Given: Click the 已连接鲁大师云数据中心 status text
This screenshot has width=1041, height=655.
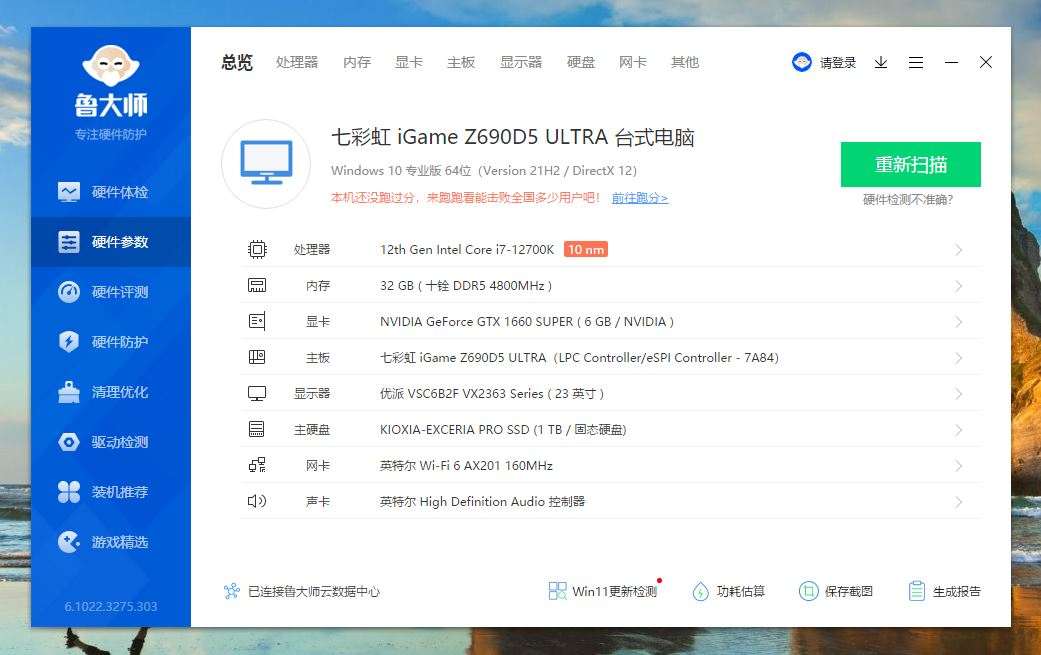Looking at the screenshot, I should pos(313,591).
